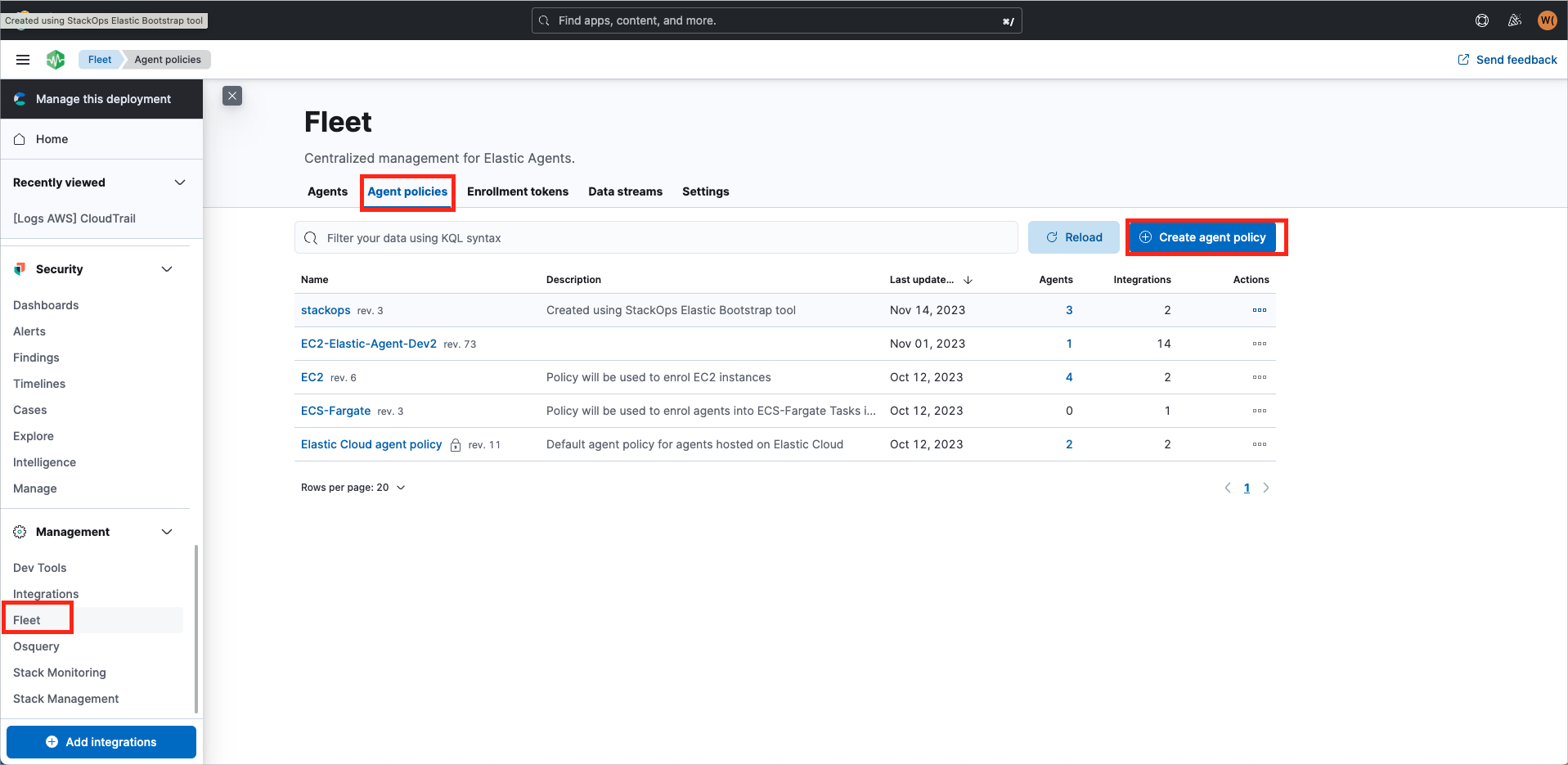
Task: Switch to the Enrollment tokens tab
Action: (x=517, y=191)
